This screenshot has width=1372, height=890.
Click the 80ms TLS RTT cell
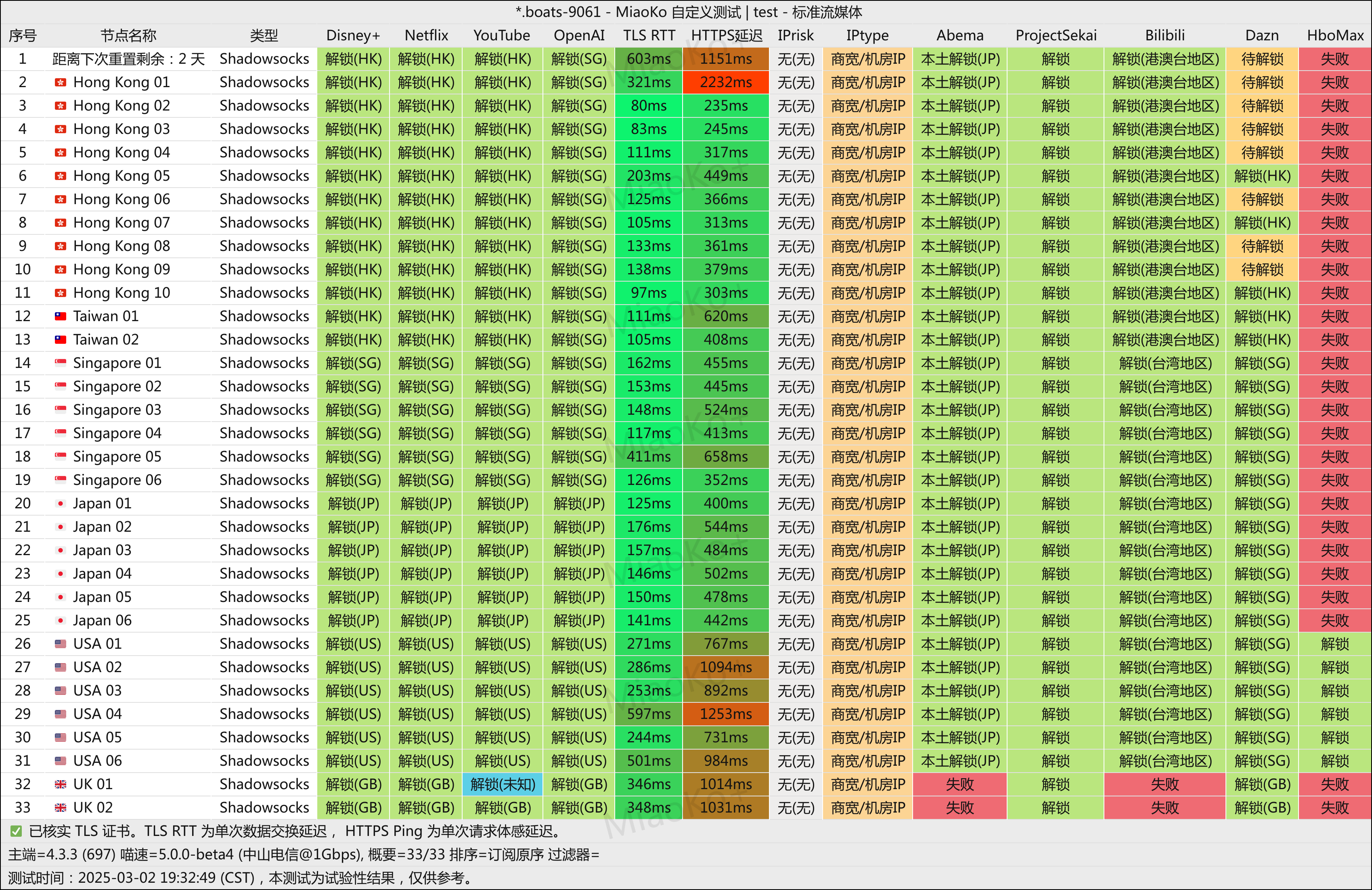coord(649,105)
